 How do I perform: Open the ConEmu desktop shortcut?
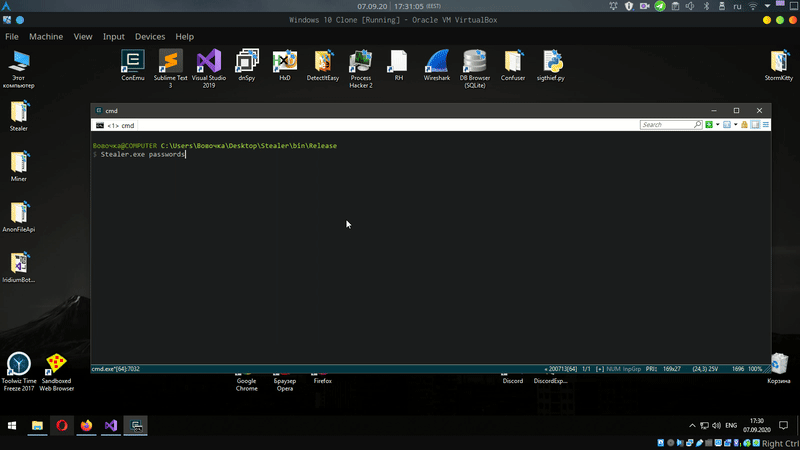(x=133, y=65)
